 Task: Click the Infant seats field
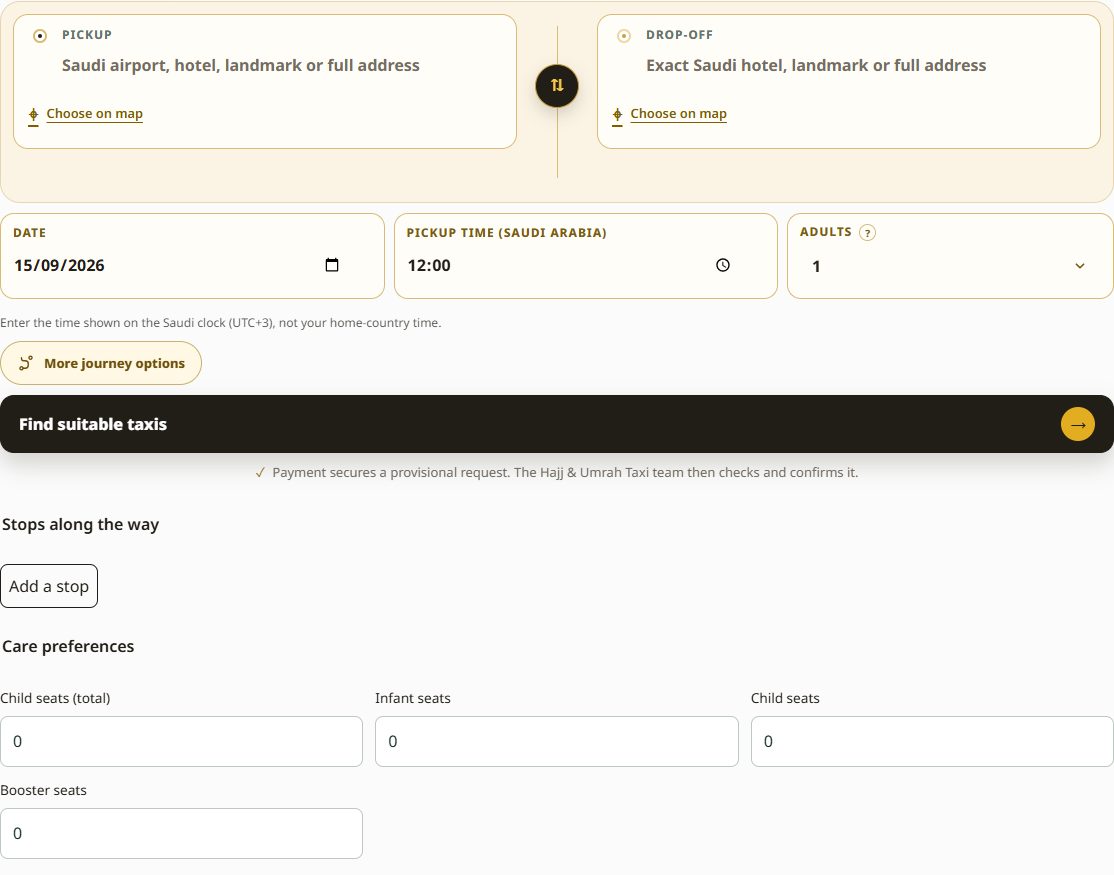[556, 741]
